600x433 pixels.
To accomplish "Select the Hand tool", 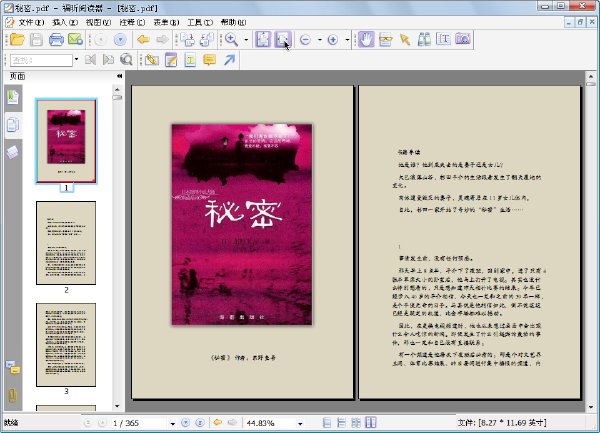I will [366, 39].
